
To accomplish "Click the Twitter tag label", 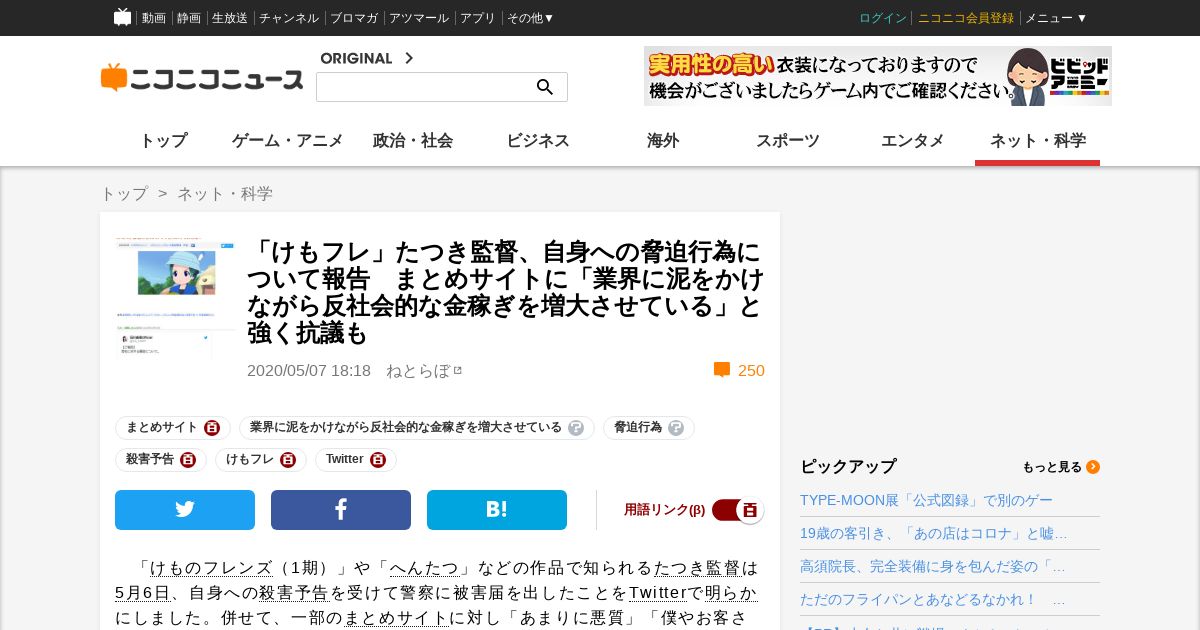I will (345, 460).
